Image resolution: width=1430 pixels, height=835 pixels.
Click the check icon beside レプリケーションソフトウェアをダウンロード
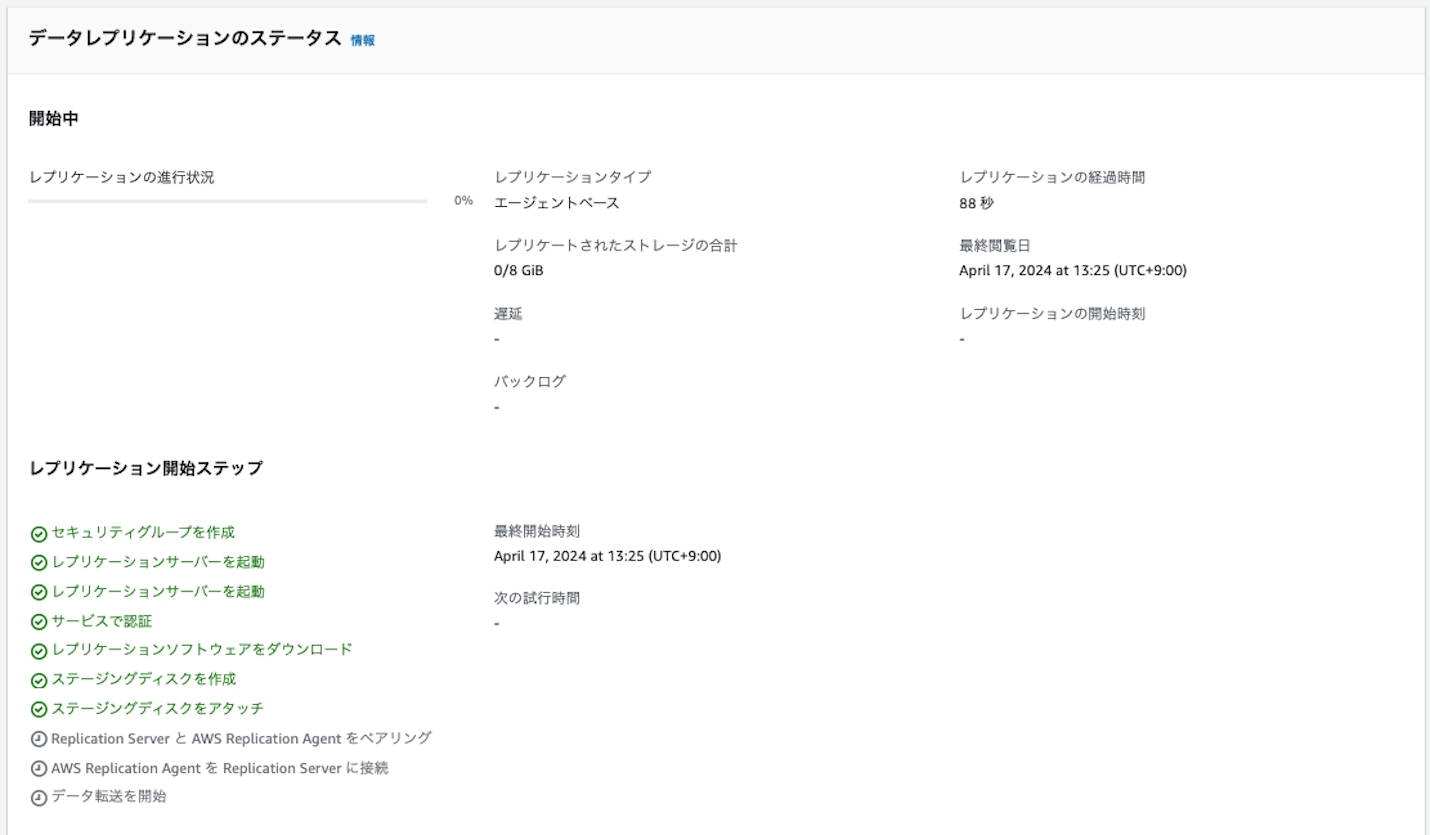click(39, 651)
